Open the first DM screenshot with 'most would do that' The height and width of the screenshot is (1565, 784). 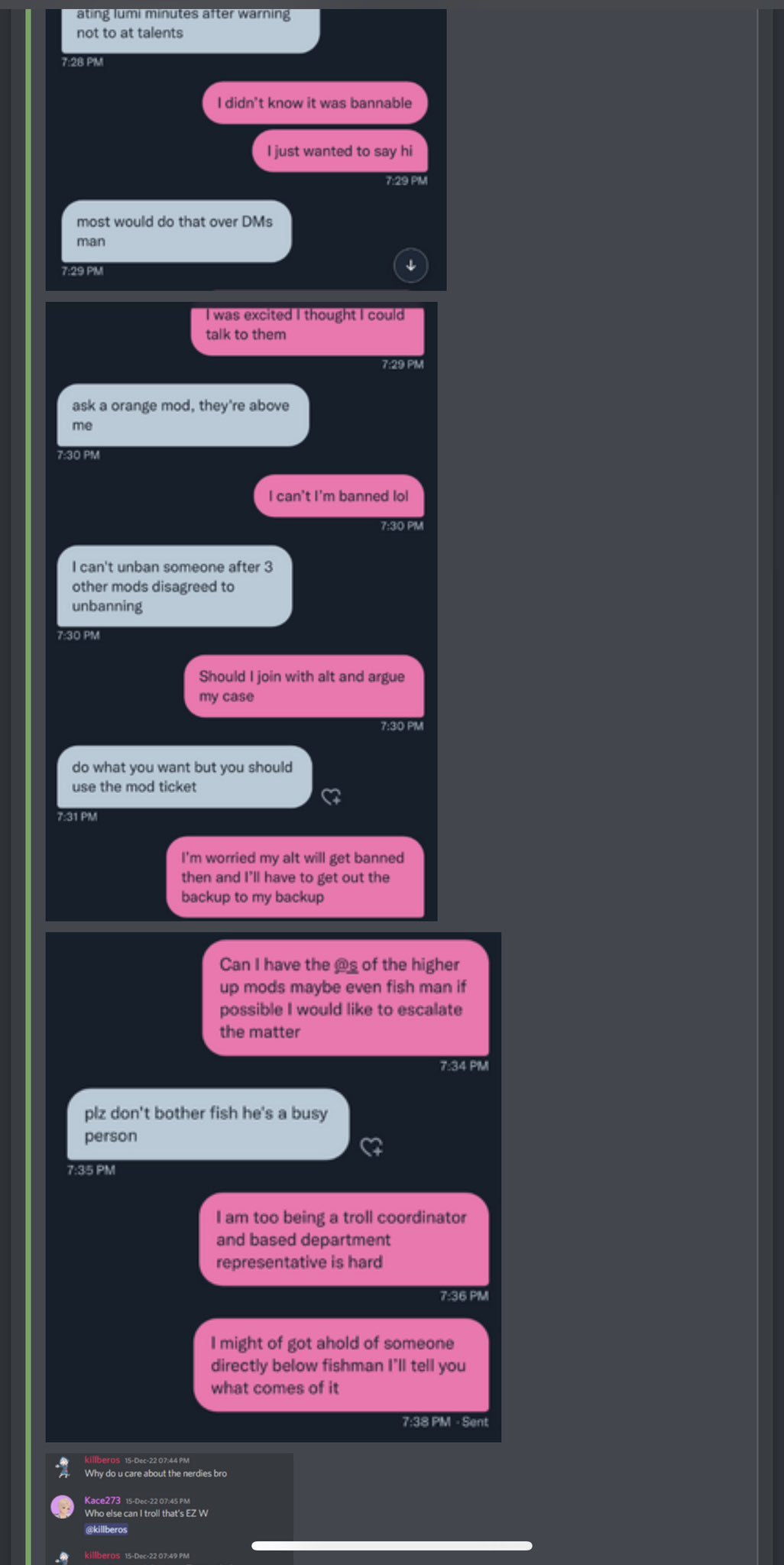246,150
